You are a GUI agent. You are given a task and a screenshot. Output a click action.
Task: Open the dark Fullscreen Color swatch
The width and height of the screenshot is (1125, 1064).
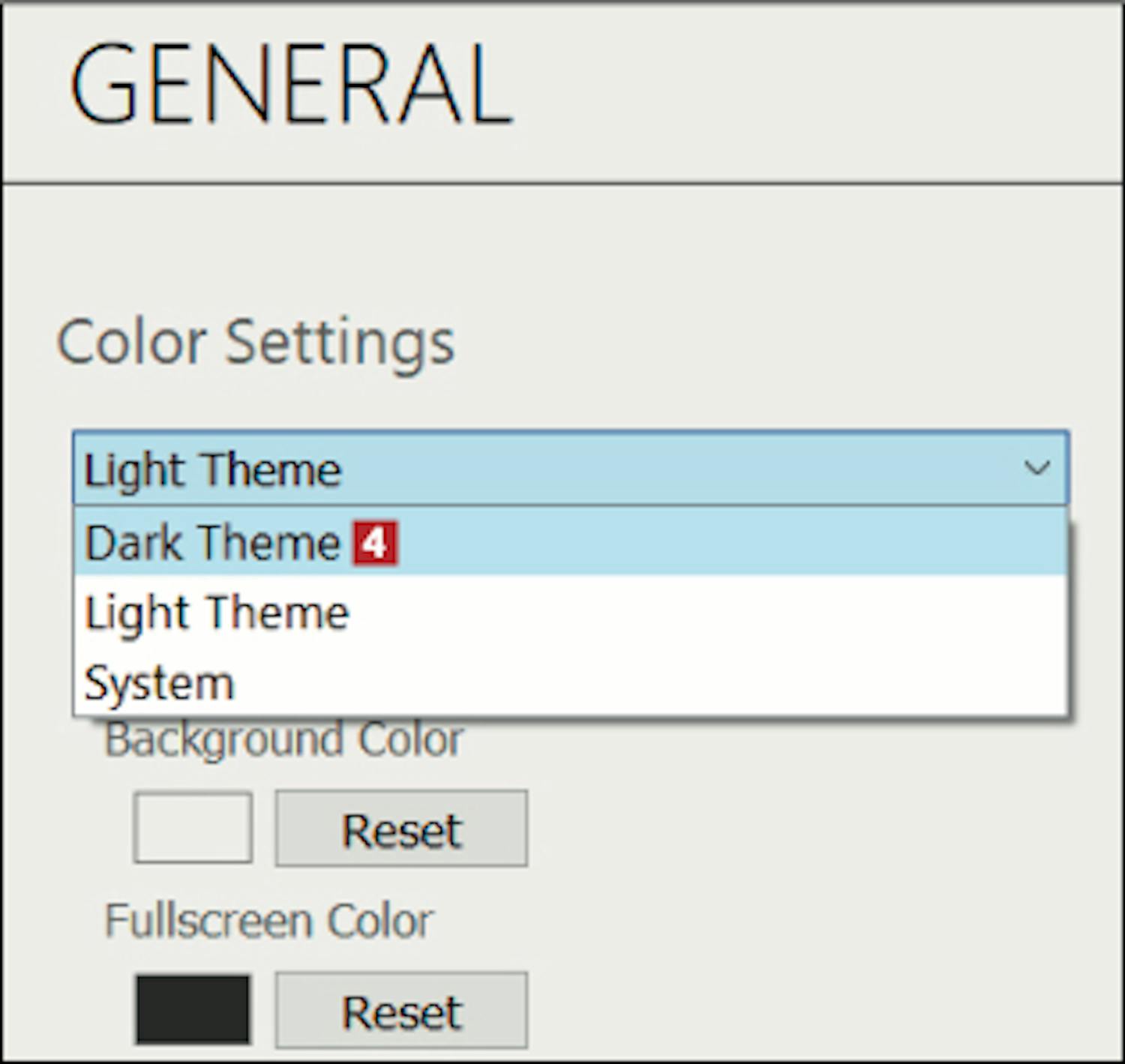tap(193, 1009)
